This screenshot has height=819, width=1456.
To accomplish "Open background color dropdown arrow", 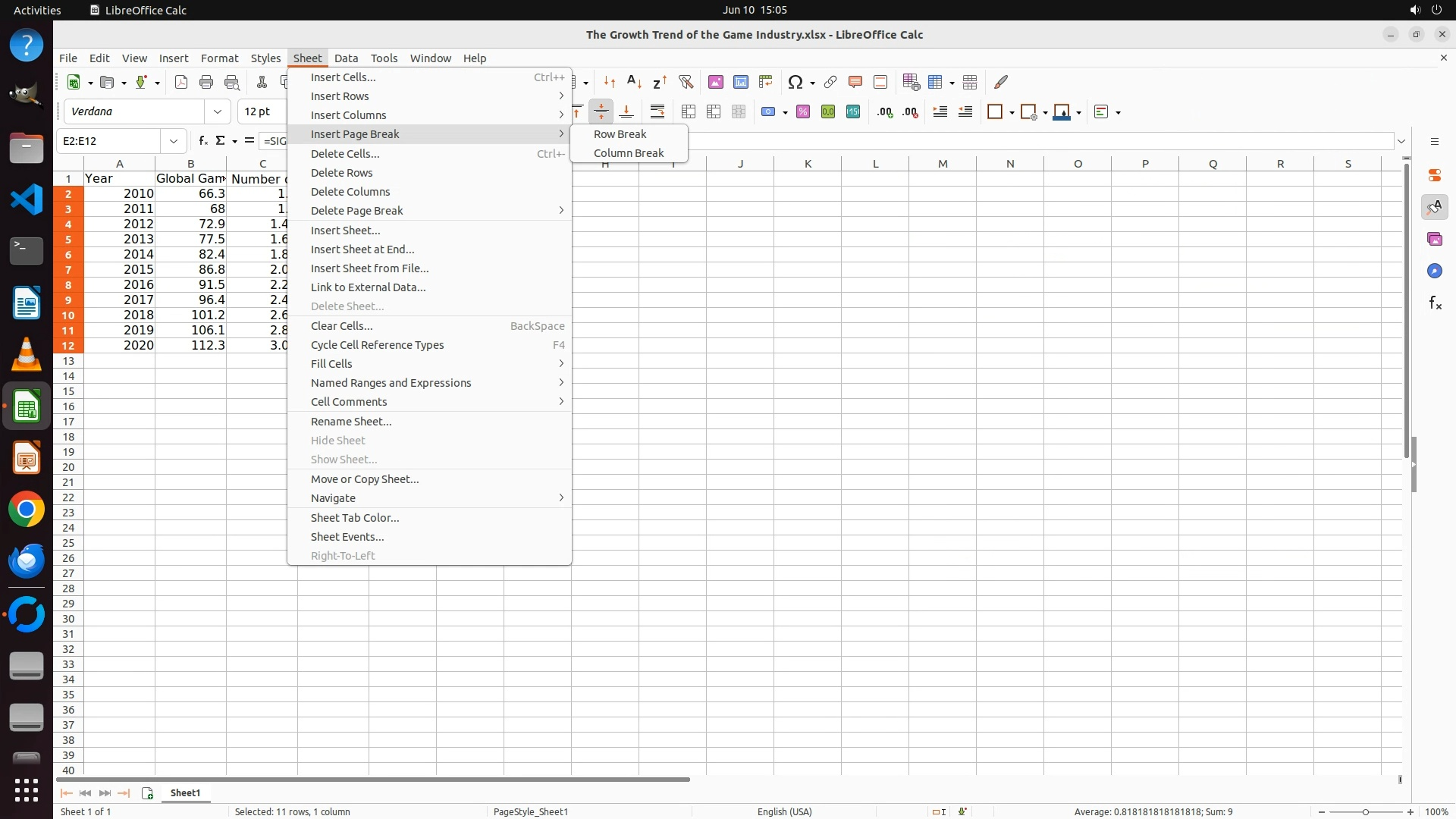I will coord(1078,112).
